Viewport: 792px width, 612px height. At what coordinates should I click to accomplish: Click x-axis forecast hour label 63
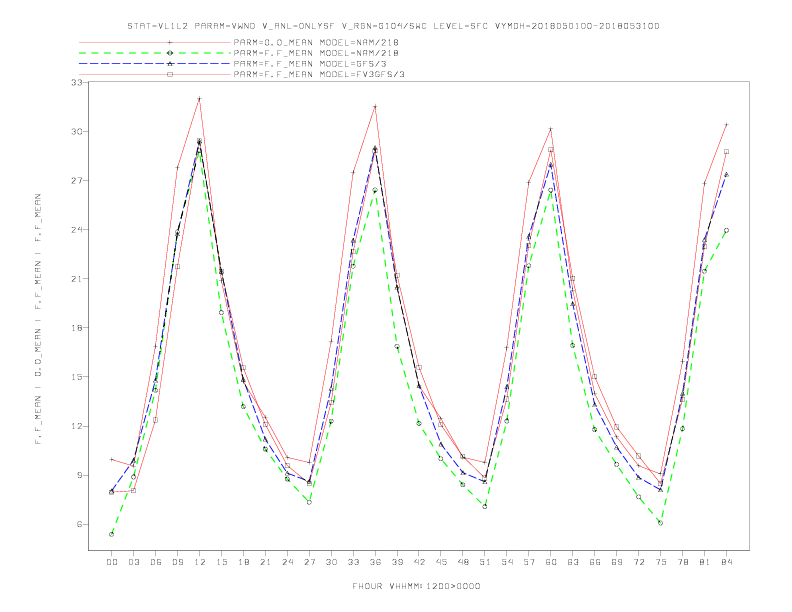573,562
